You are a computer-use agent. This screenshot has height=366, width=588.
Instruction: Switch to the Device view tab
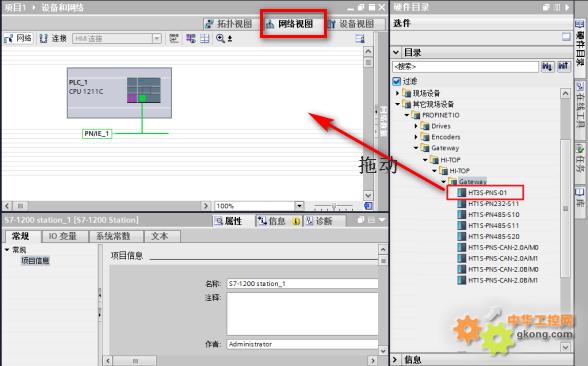coord(351,24)
